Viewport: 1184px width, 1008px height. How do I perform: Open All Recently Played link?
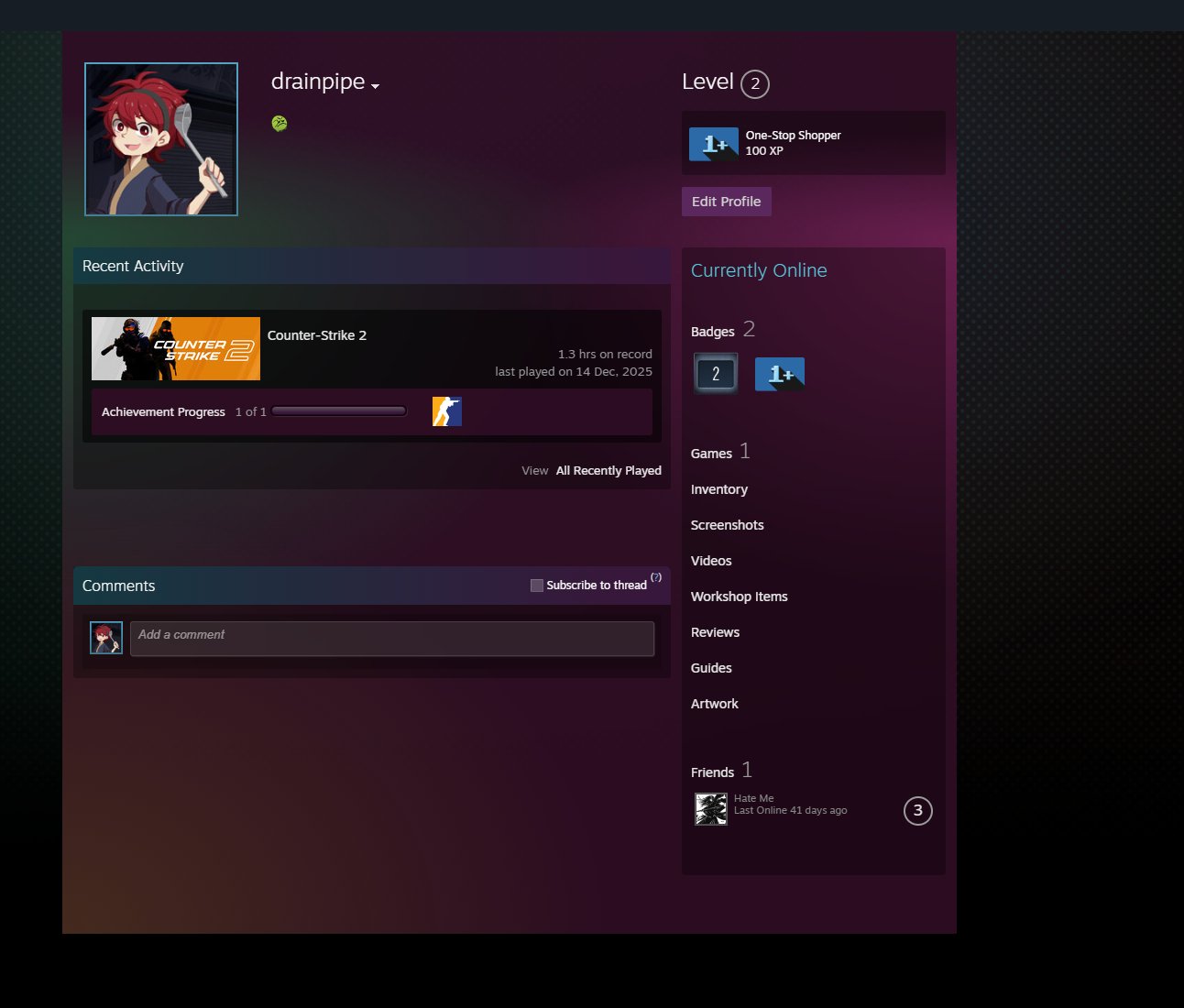pyautogui.click(x=608, y=471)
